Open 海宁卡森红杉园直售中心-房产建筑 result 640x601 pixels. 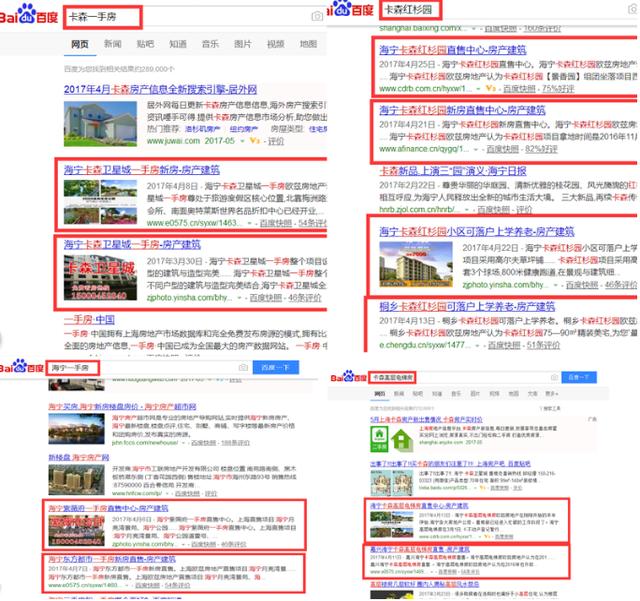click(x=453, y=50)
